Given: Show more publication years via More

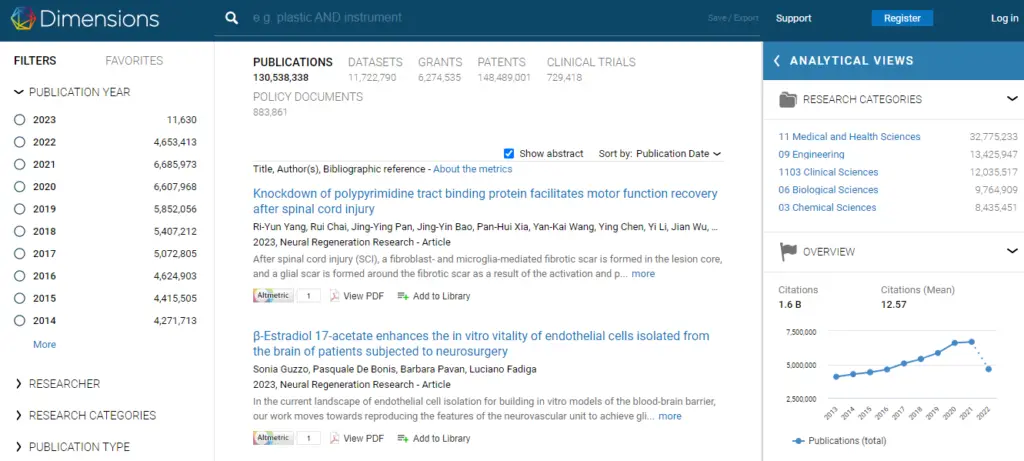Looking at the screenshot, I should point(44,344).
